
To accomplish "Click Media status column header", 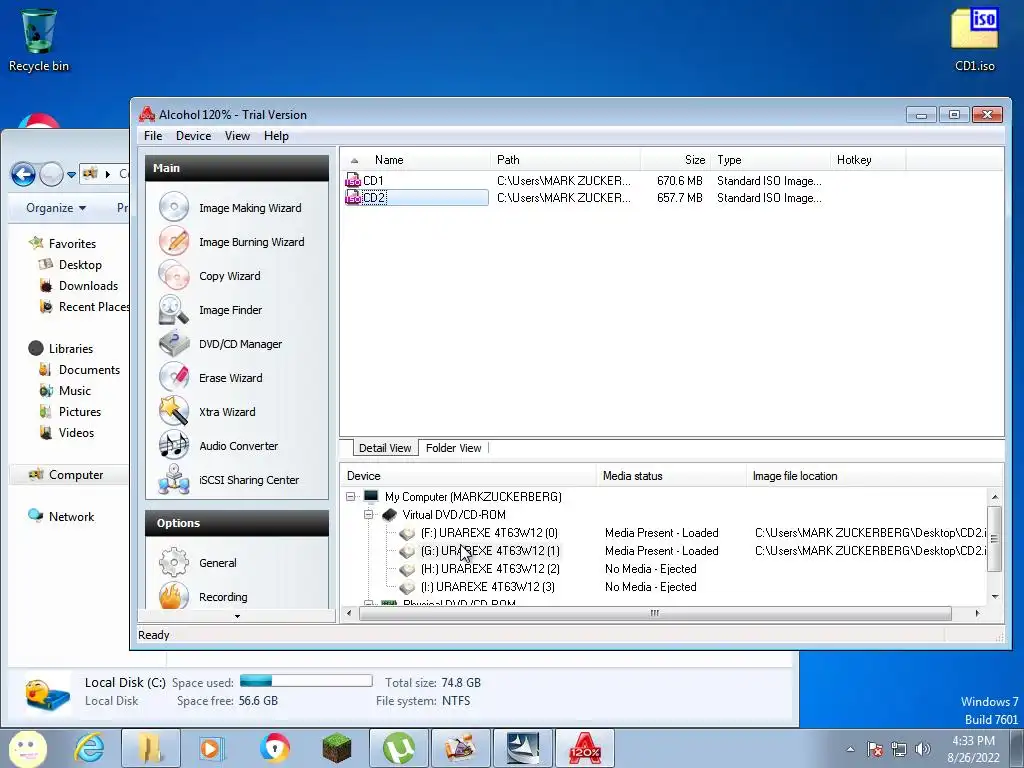I will click(671, 476).
